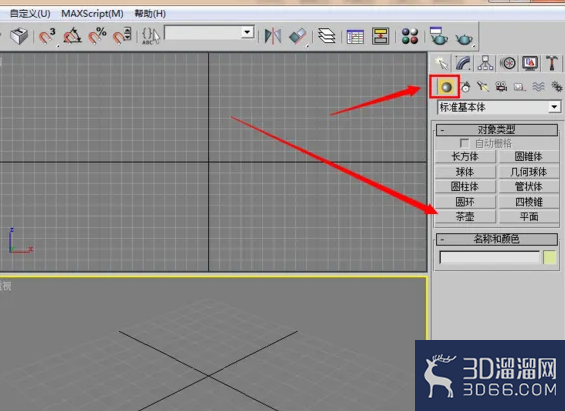Open Render Setup teapot icon

coord(439,36)
